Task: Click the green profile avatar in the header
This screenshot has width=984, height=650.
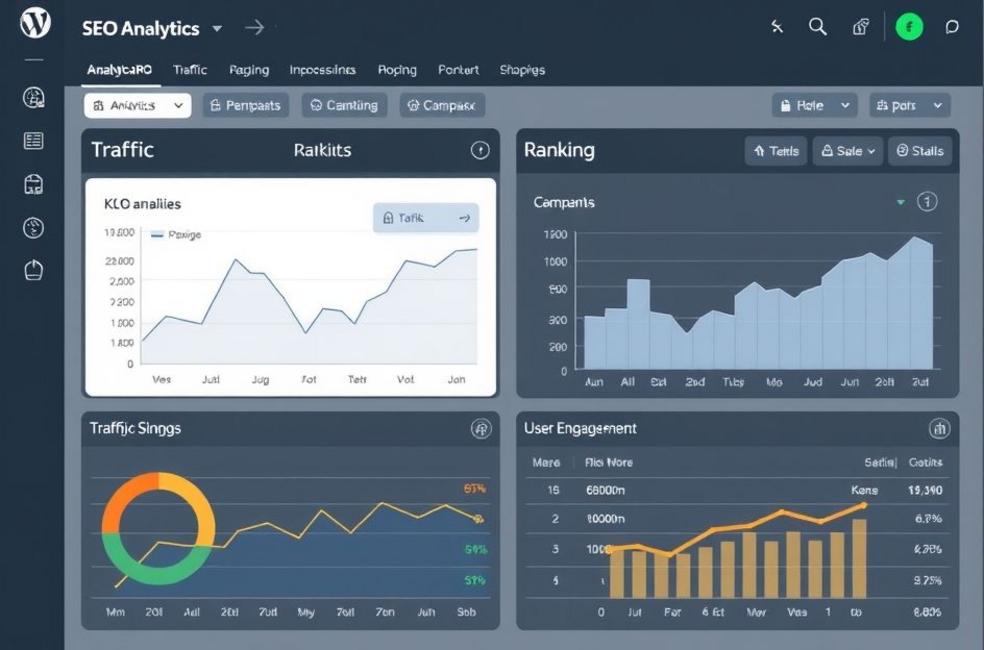Action: pyautogui.click(x=908, y=27)
